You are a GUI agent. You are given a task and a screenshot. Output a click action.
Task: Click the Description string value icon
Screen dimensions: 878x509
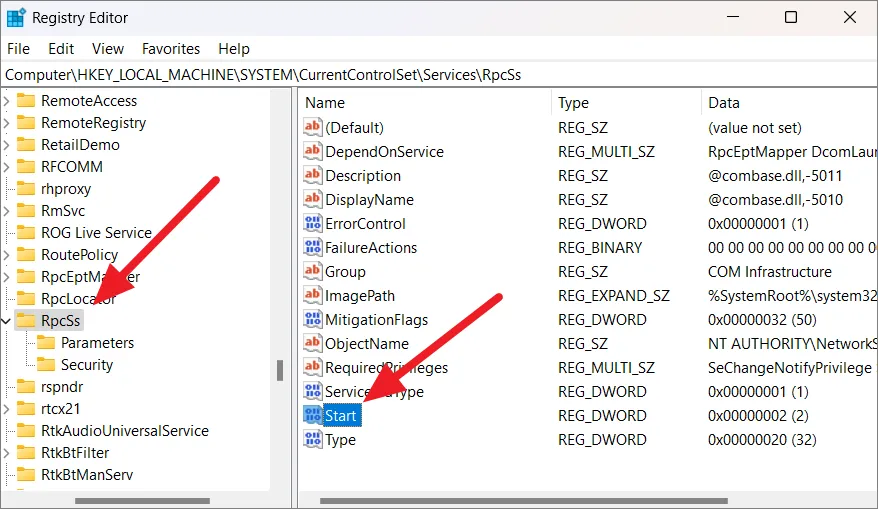click(312, 175)
